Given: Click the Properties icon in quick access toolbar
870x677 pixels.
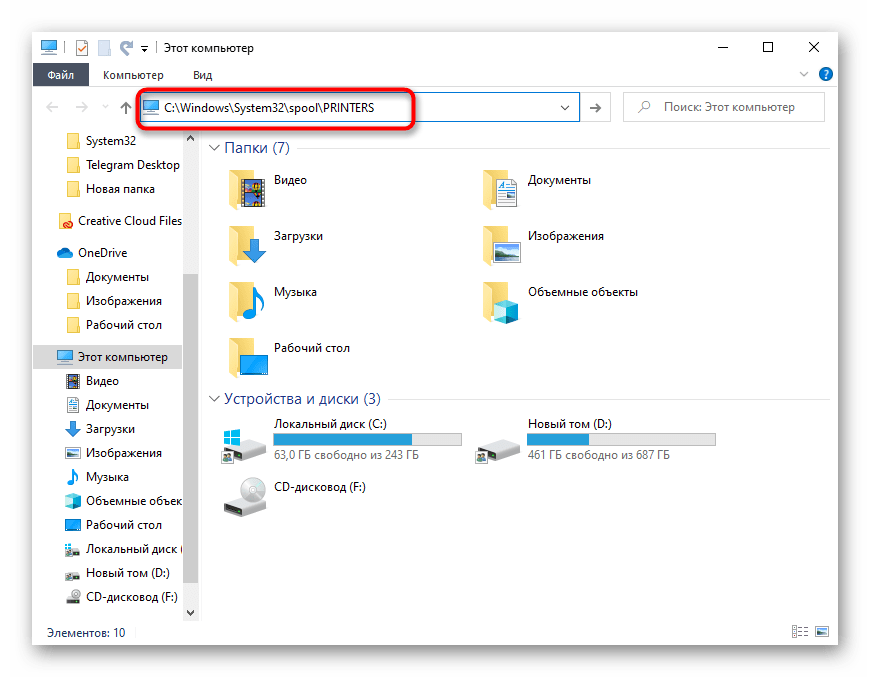Looking at the screenshot, I should pos(82,47).
